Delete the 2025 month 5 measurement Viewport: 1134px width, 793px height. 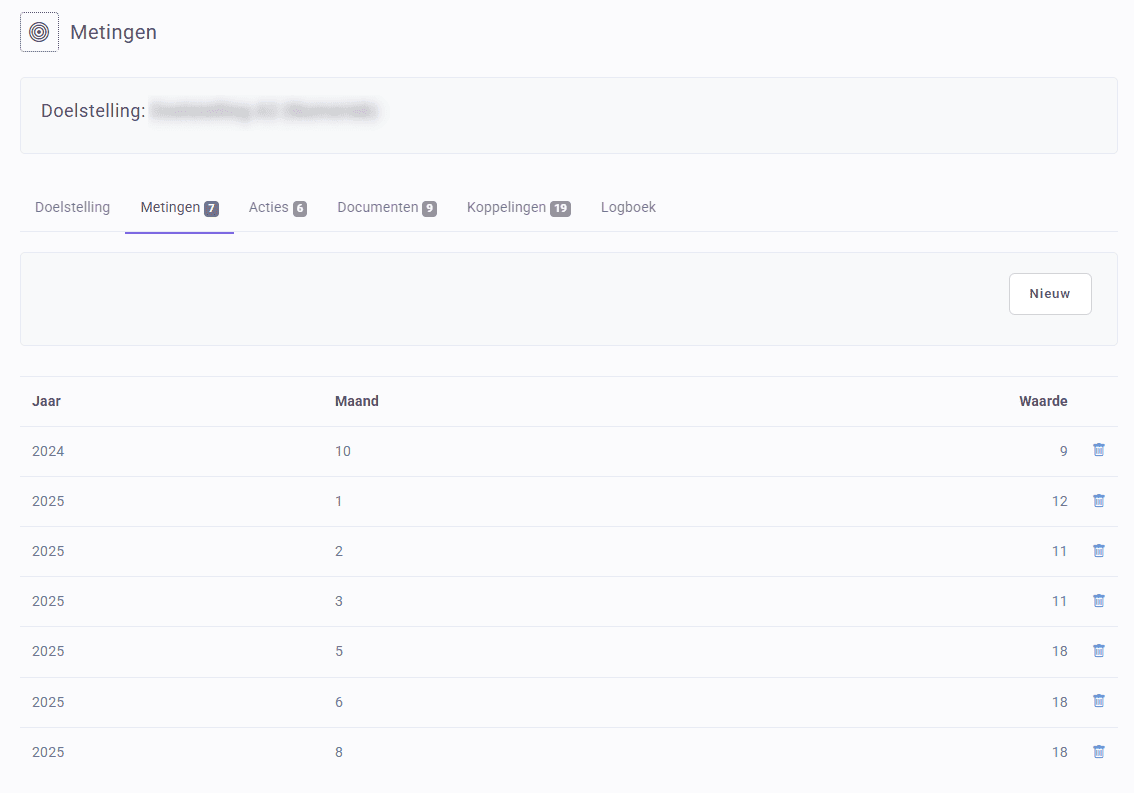1099,650
